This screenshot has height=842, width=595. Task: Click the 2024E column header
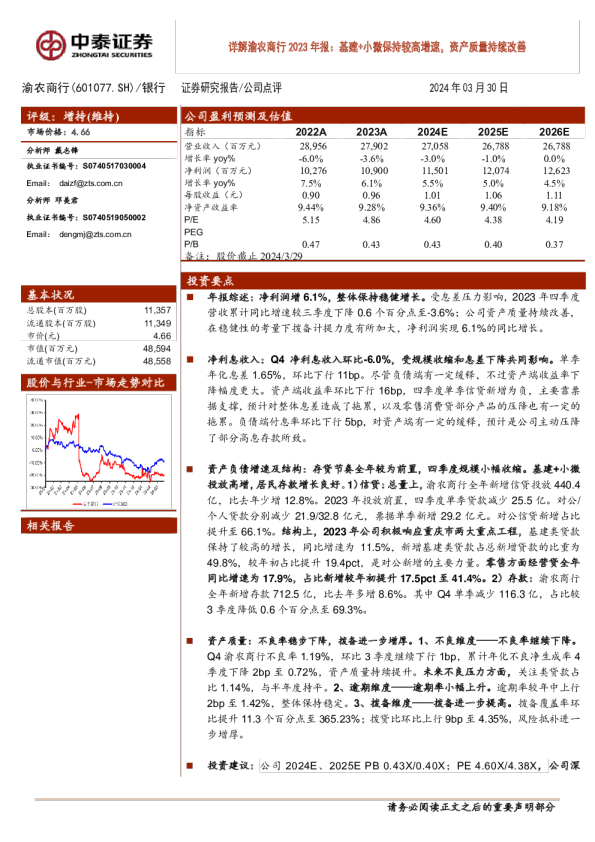click(432, 132)
